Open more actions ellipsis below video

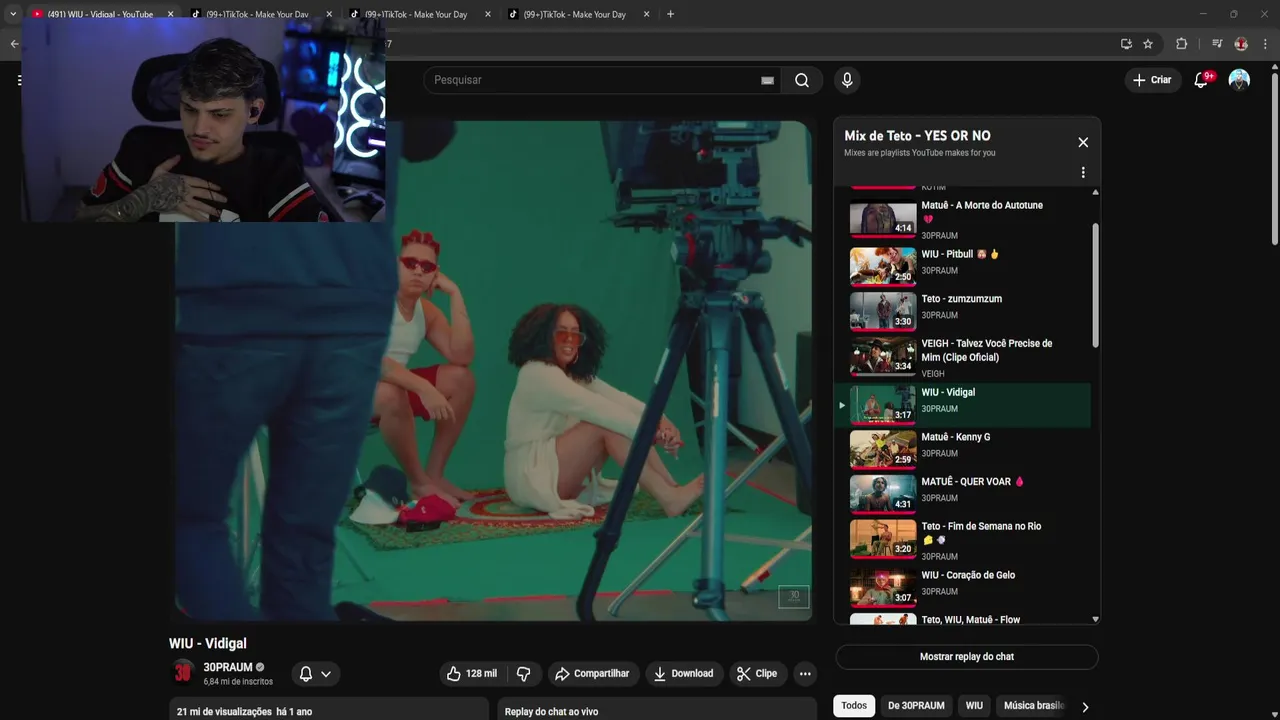(x=805, y=674)
